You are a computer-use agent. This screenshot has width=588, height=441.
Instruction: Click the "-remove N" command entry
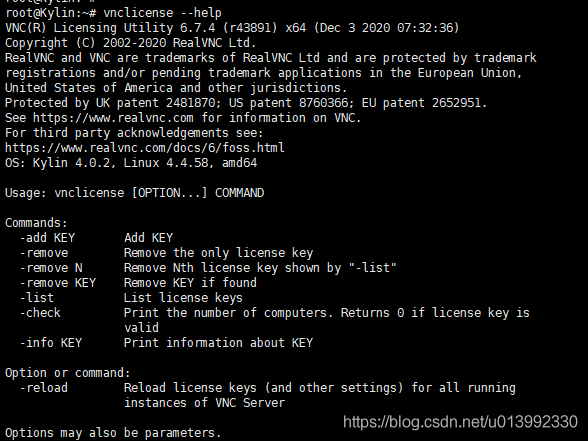(x=51, y=268)
